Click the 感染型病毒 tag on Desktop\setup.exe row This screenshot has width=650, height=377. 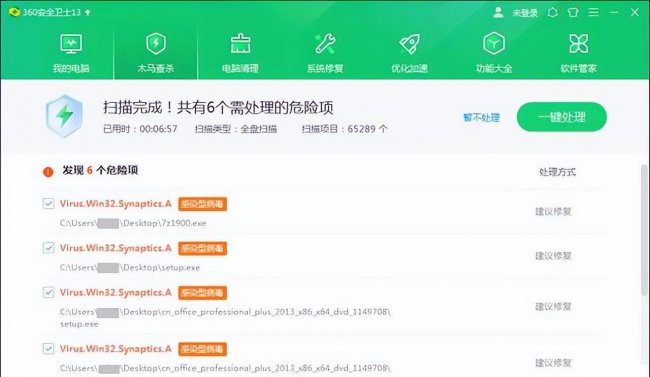pyautogui.click(x=202, y=248)
